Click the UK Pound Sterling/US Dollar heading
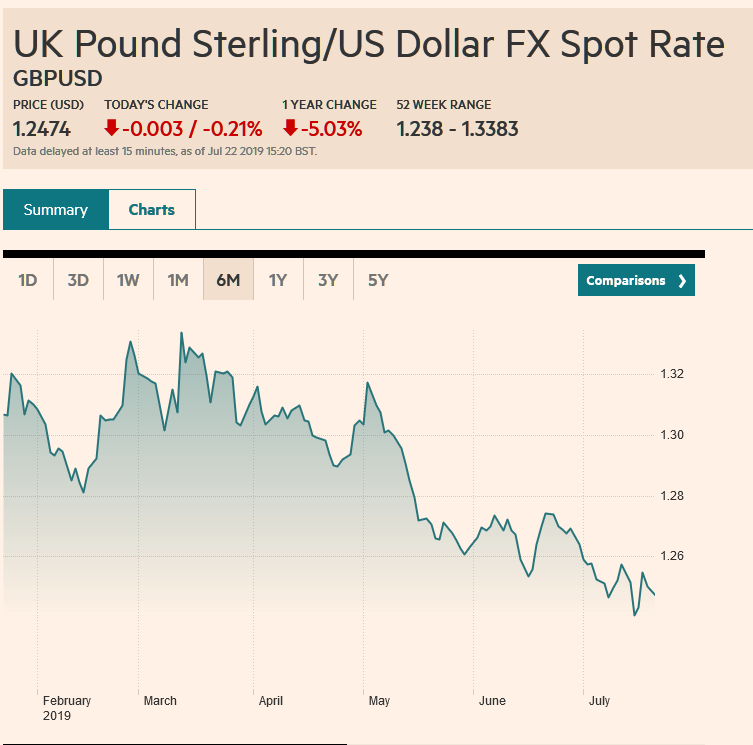 369,44
